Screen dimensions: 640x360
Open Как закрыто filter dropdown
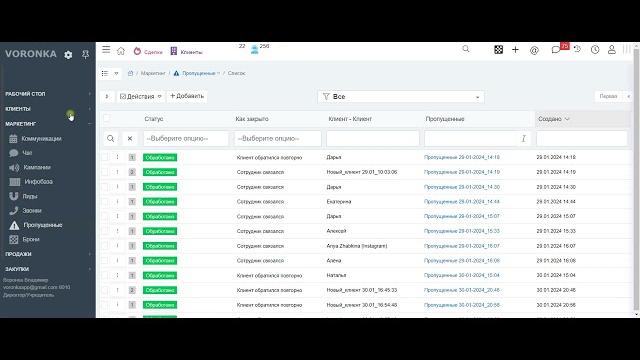(278, 139)
